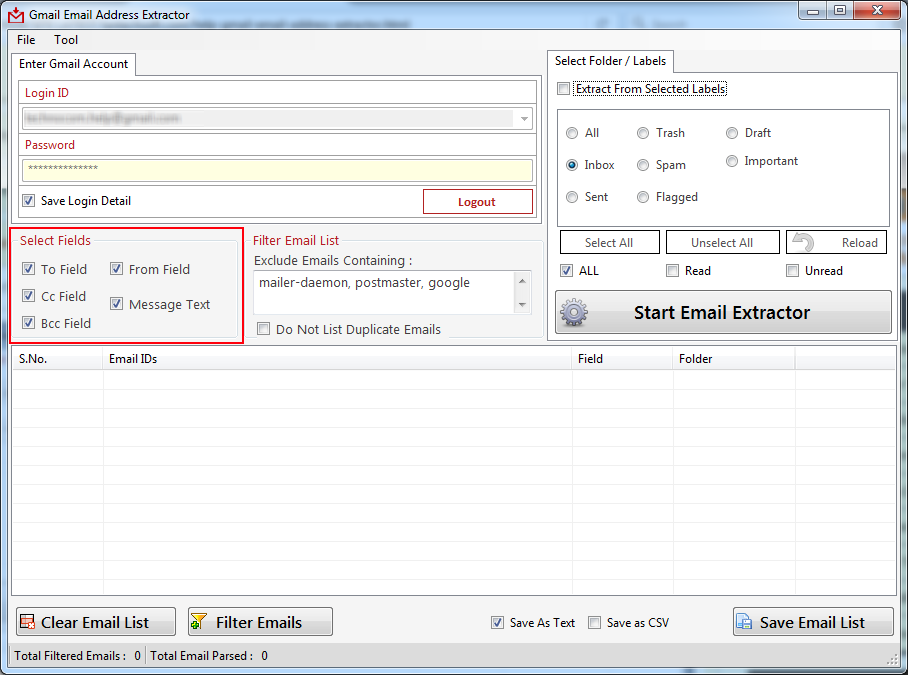This screenshot has width=908, height=675.
Task: Click the S.No. column header
Action: click(58, 359)
